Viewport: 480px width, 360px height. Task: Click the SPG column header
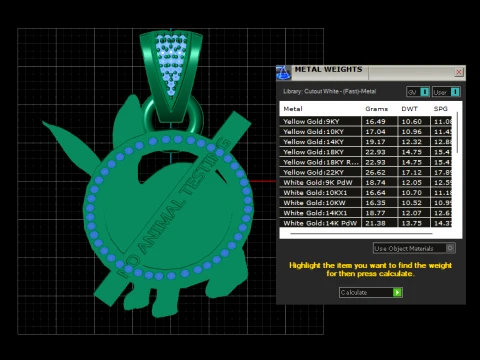[x=441, y=109]
